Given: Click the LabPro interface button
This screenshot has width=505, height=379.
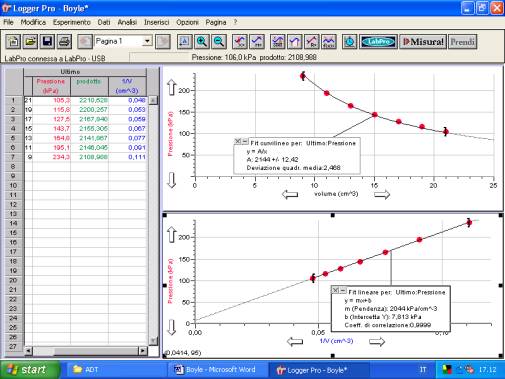Looking at the screenshot, I should click(378, 42).
